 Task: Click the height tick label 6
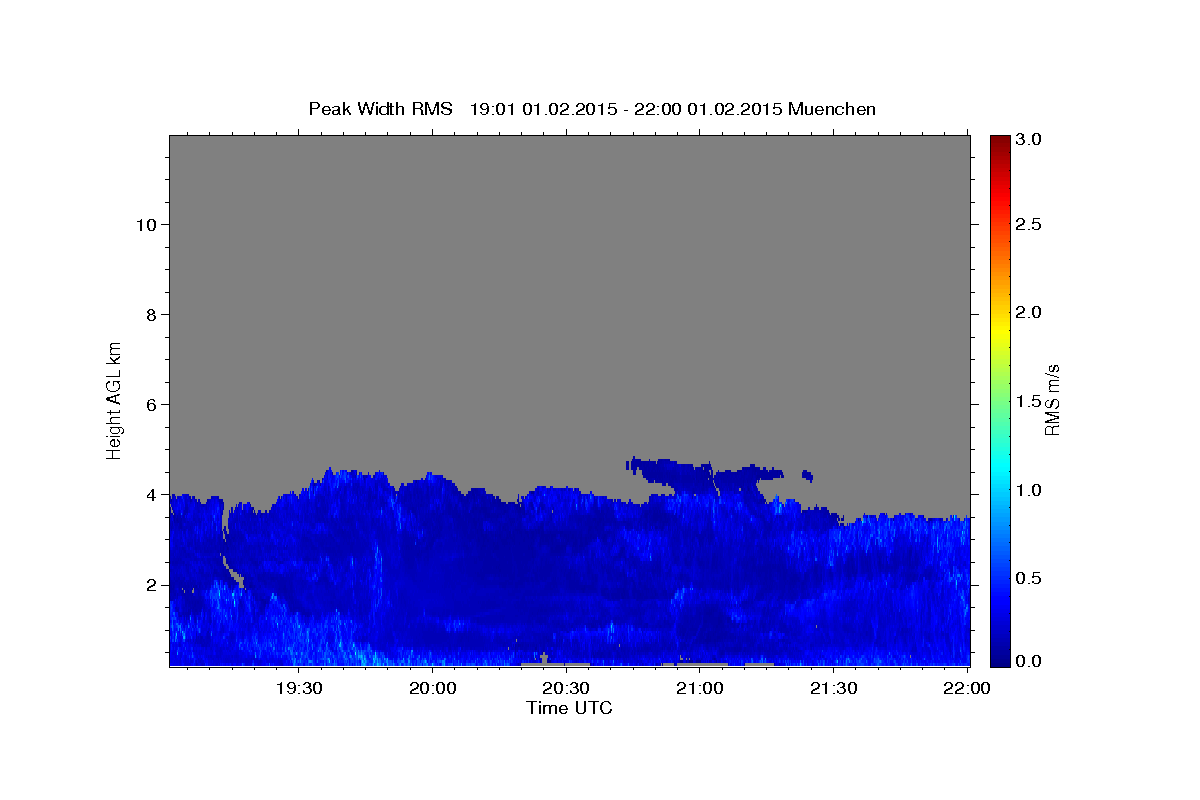click(x=152, y=405)
